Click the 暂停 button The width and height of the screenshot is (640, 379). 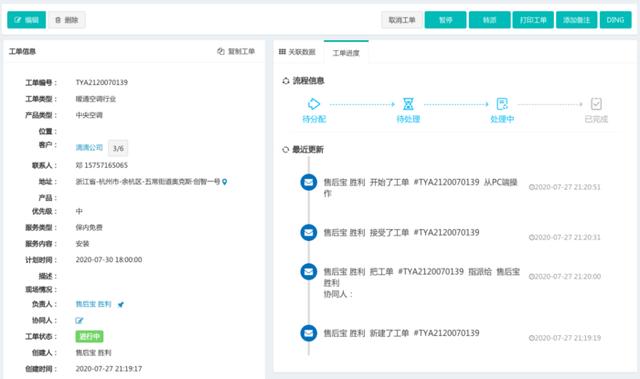click(445, 20)
